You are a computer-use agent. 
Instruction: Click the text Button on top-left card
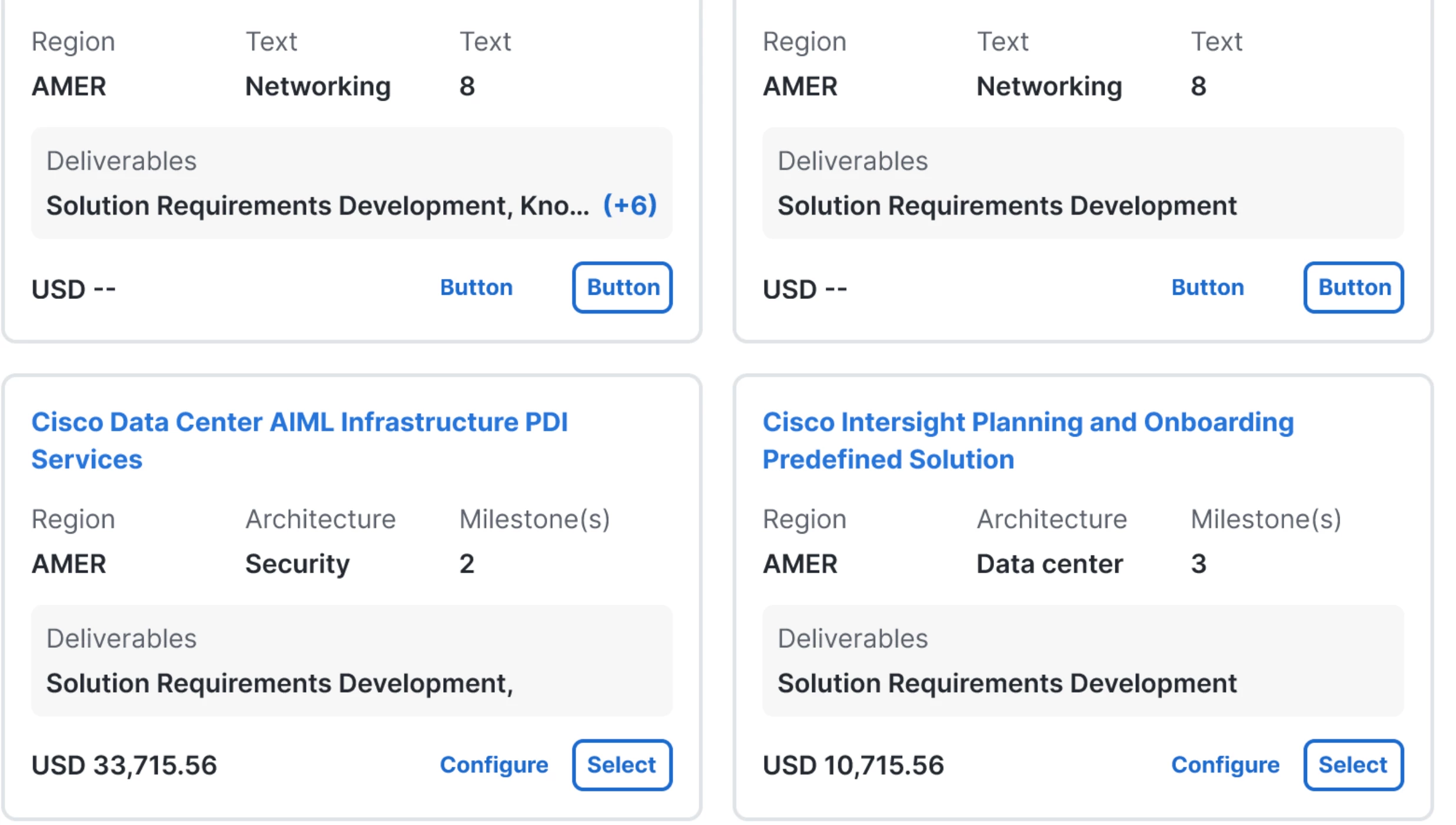(x=476, y=287)
